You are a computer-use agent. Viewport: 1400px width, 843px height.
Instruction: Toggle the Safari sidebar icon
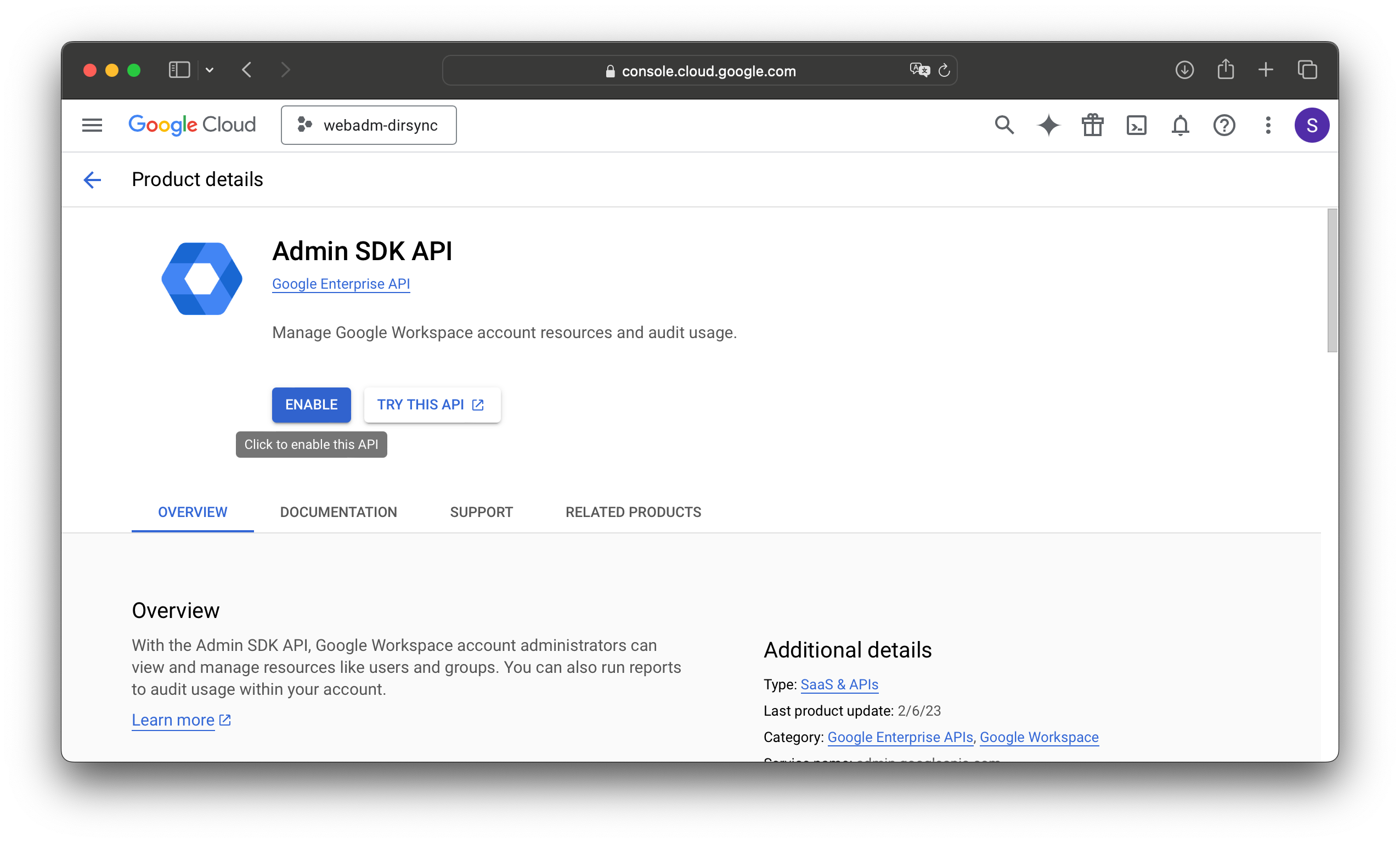(x=179, y=70)
